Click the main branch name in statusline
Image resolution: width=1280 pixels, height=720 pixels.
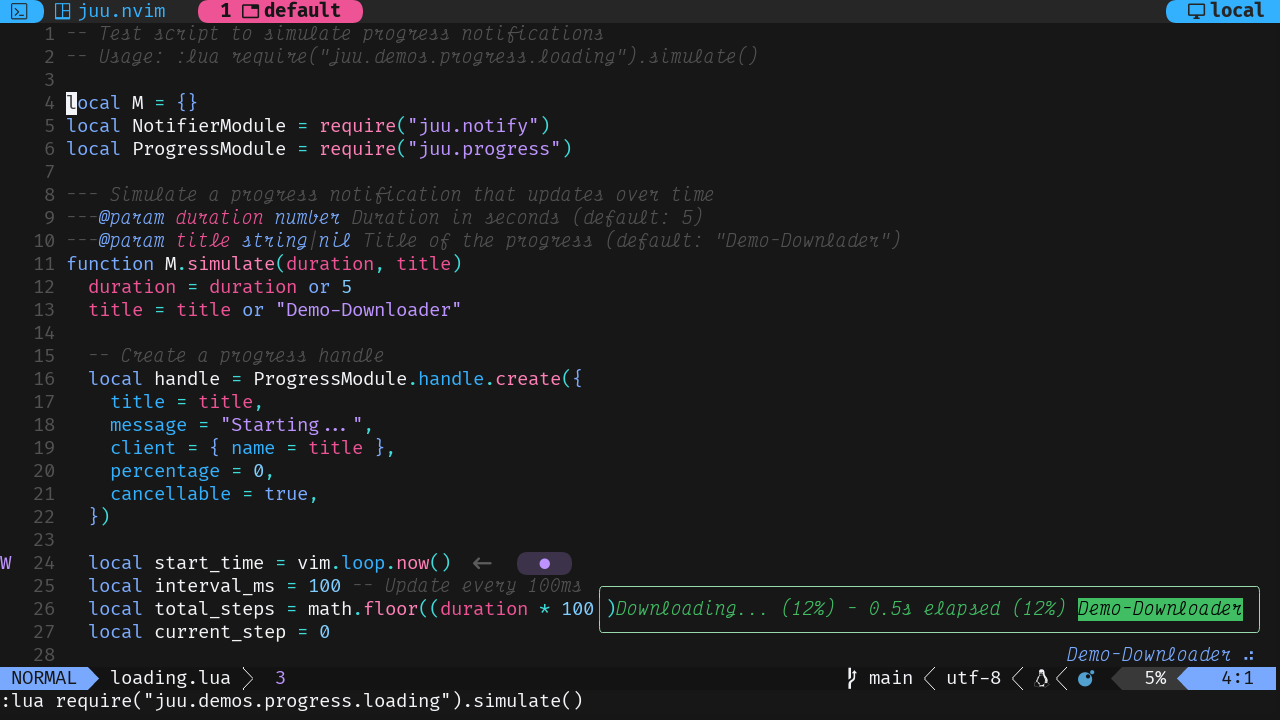tap(890, 678)
